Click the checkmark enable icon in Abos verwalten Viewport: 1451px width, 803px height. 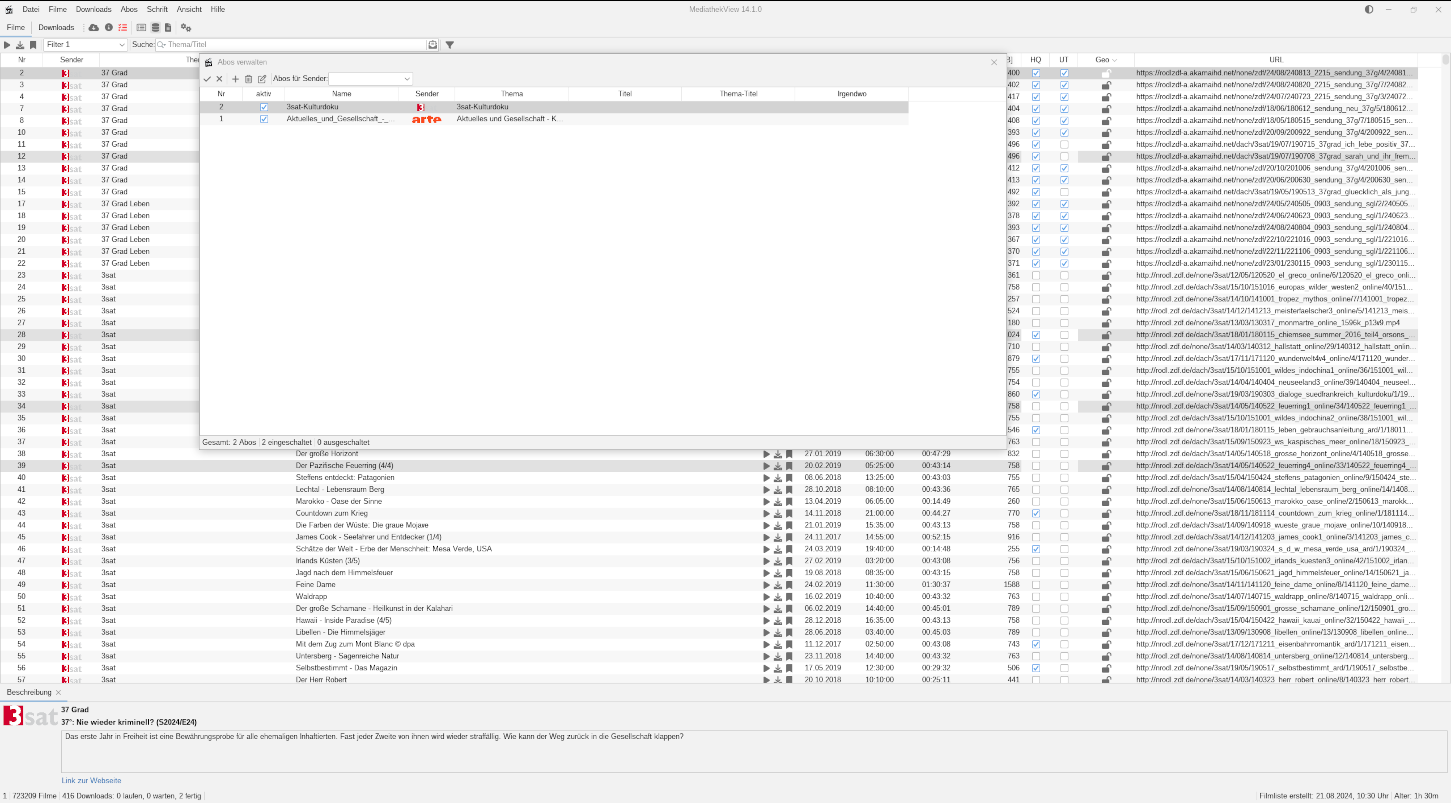pyautogui.click(x=207, y=79)
